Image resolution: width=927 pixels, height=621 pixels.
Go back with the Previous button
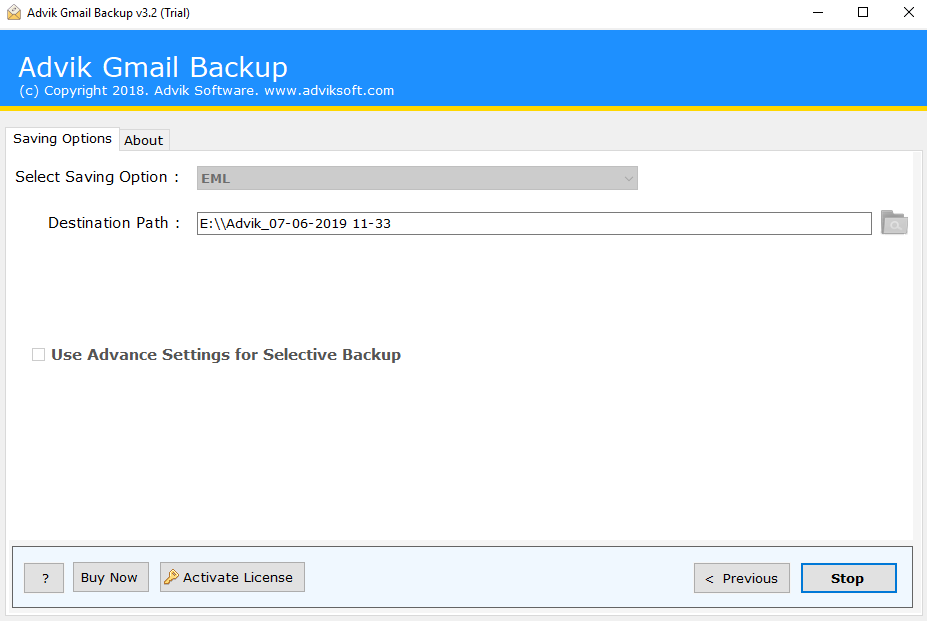pos(741,578)
